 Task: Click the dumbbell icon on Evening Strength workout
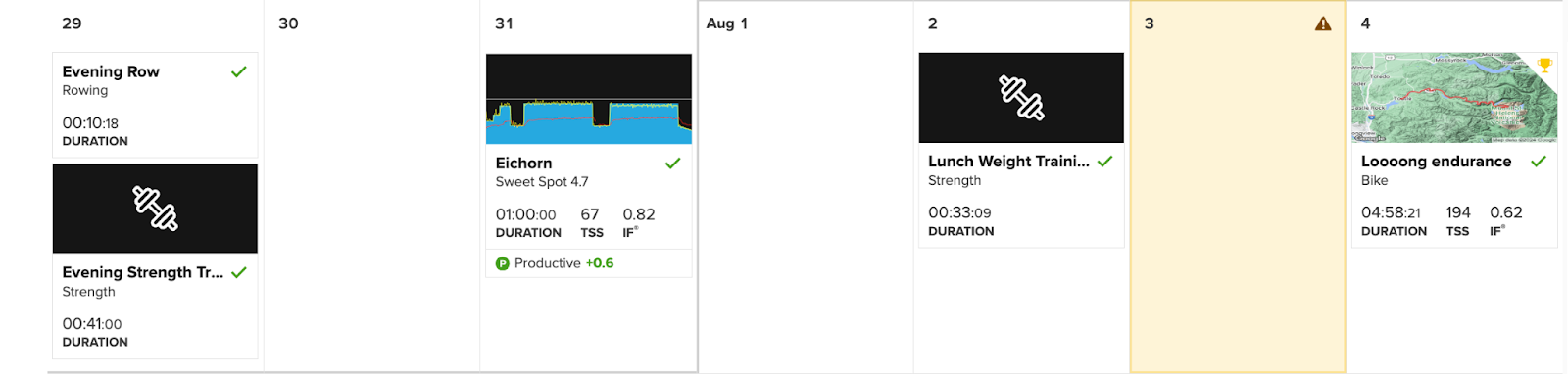[155, 208]
